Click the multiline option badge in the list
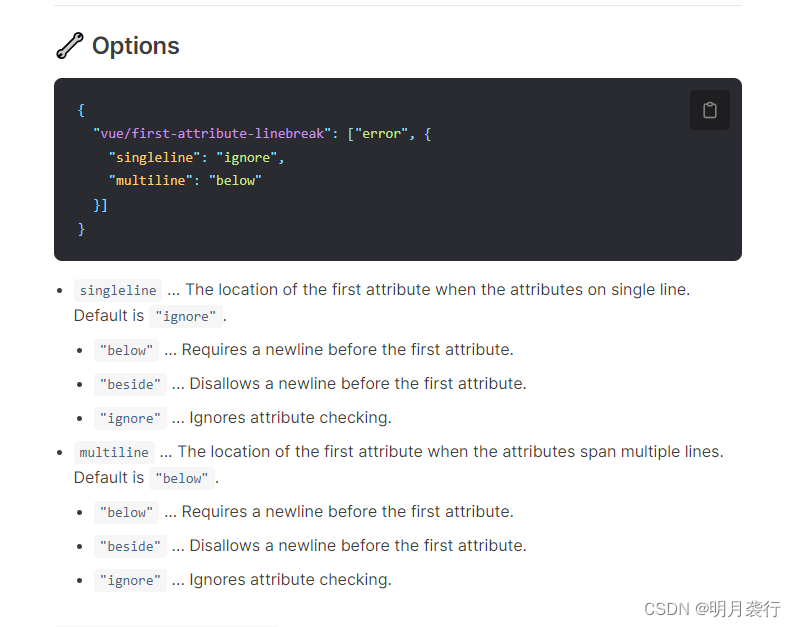This screenshot has width=796, height=627. 114,452
